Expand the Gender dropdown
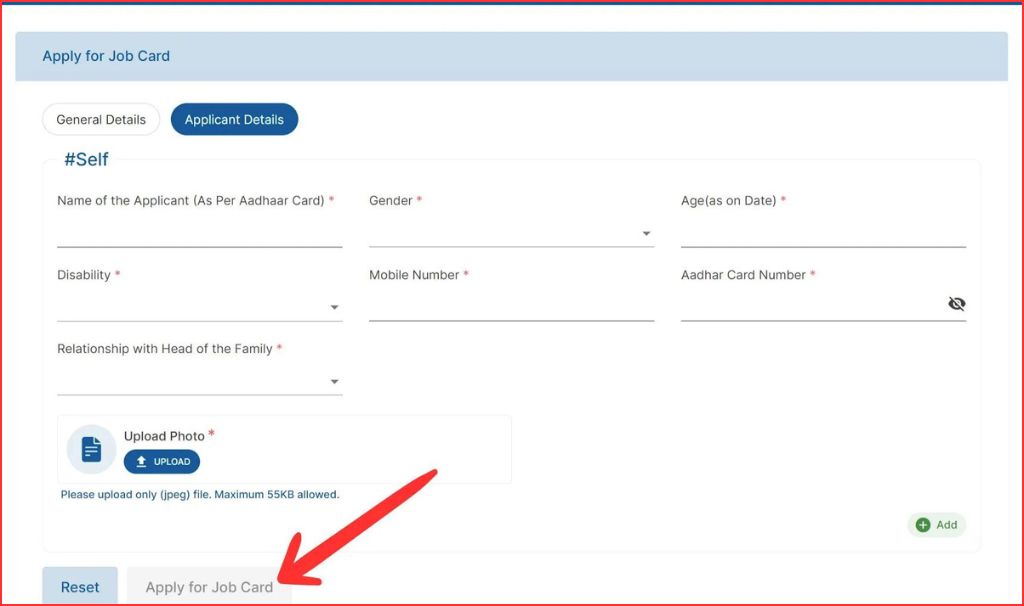Image resolution: width=1024 pixels, height=606 pixels. (x=510, y=233)
